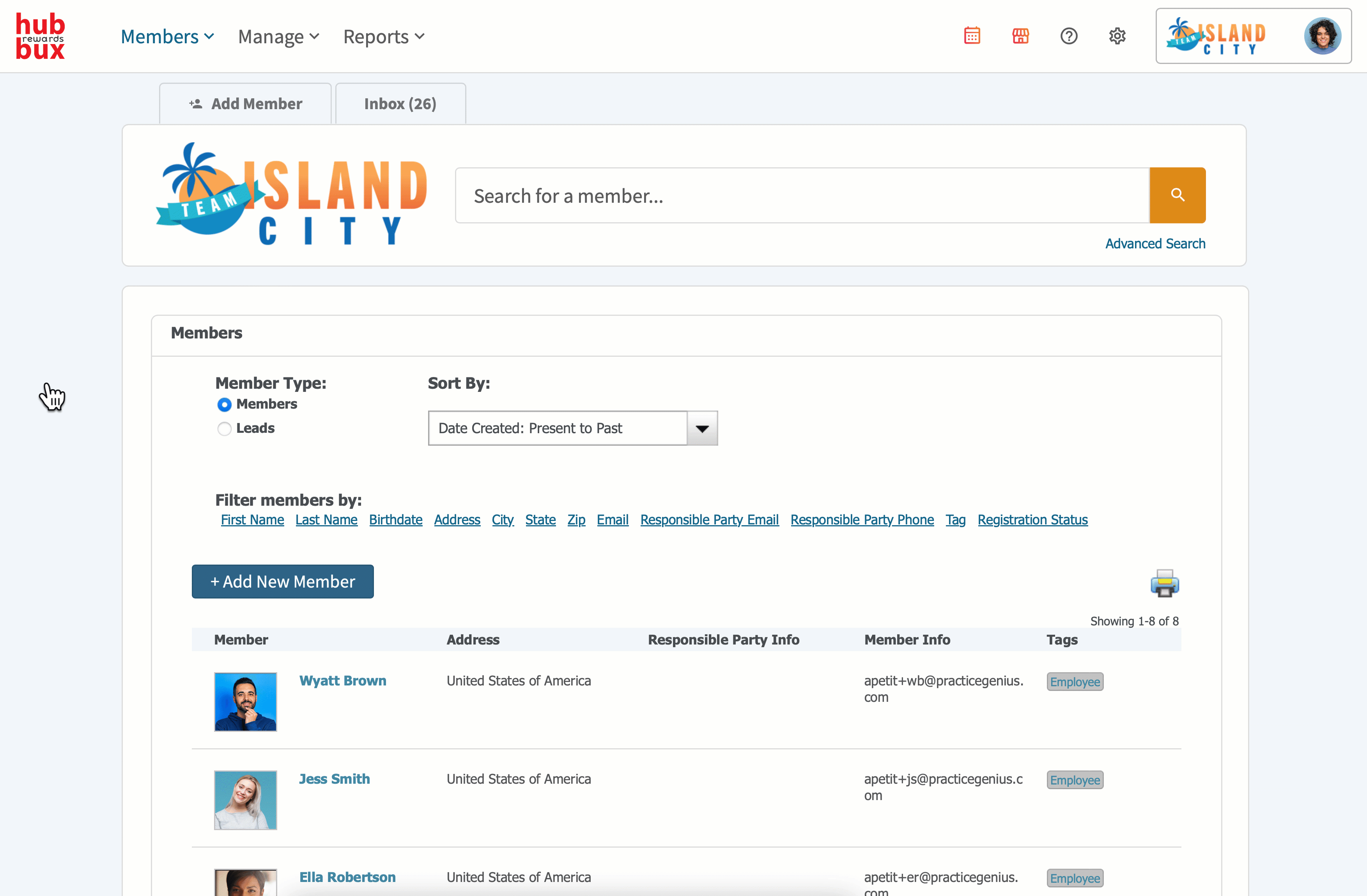Screen dimensions: 1367x896
Task: Filter members by Registration Status
Action: (x=1032, y=520)
